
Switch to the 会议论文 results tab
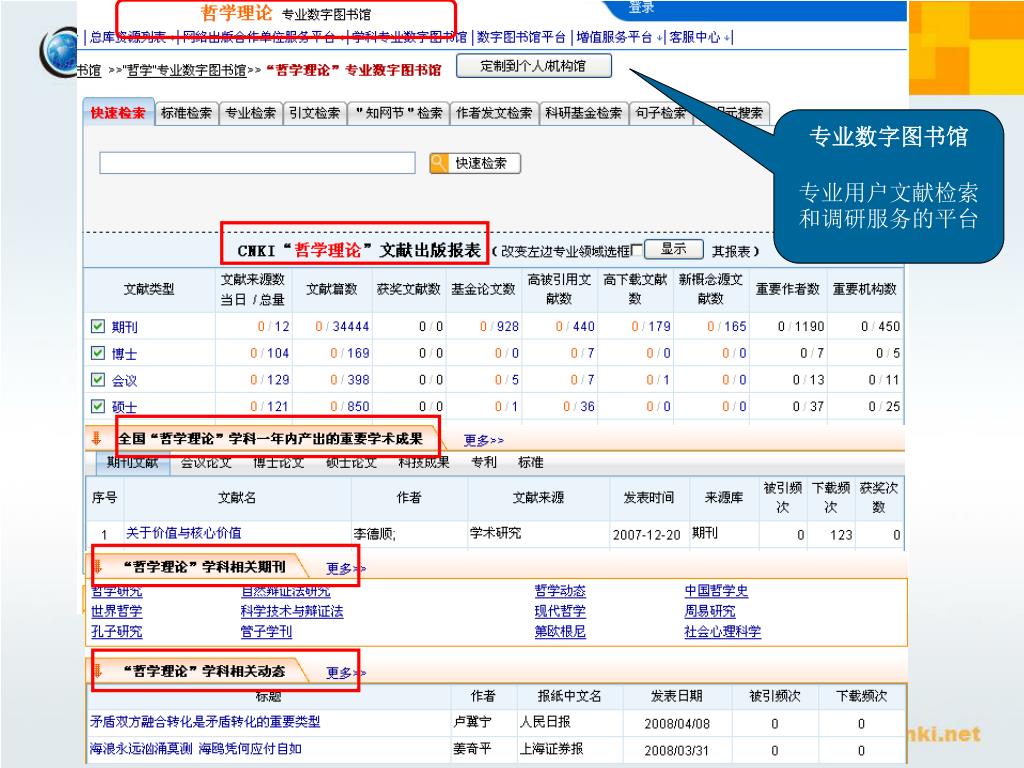(206, 462)
